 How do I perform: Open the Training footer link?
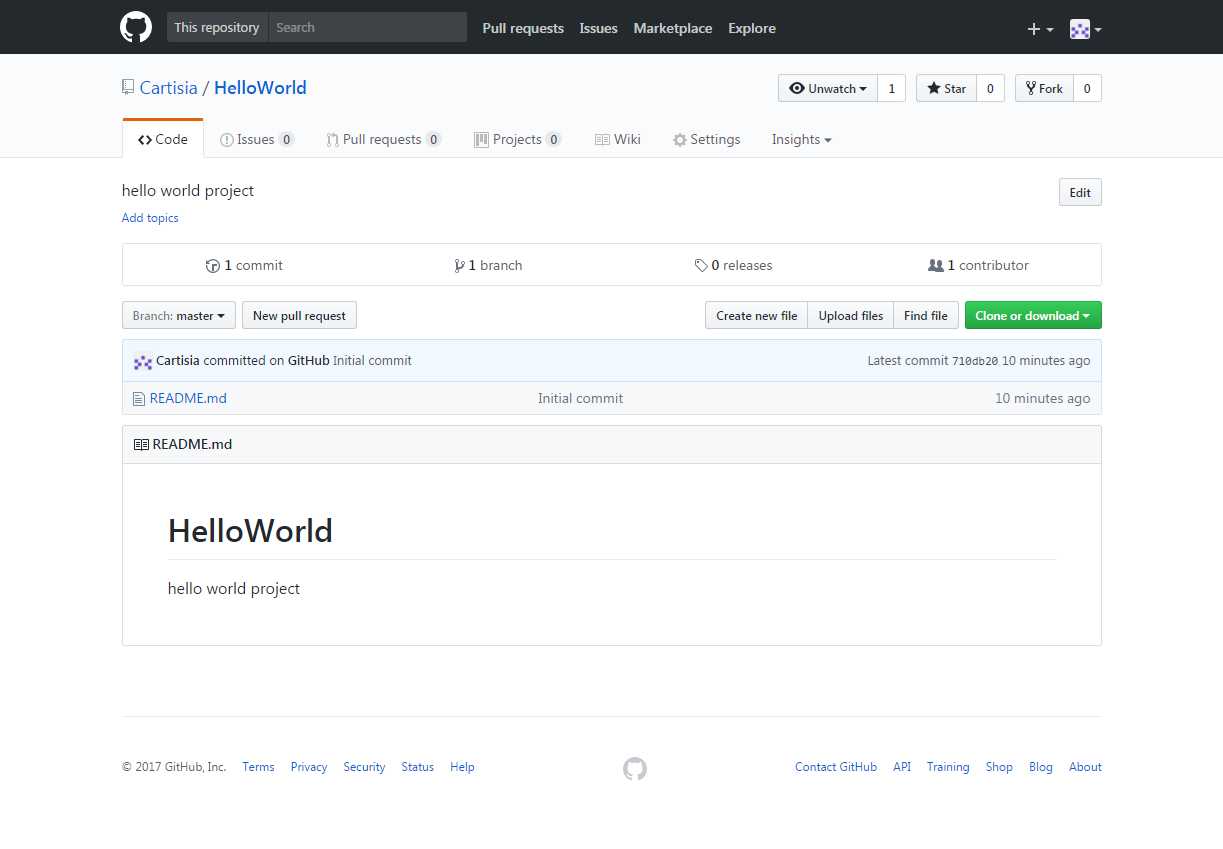click(948, 767)
